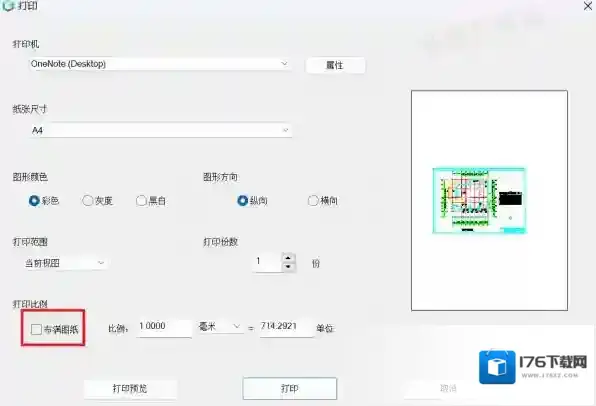Screen dimensions: 596x406
Task: Click the 属性 printer properties button
Action: 335,65
